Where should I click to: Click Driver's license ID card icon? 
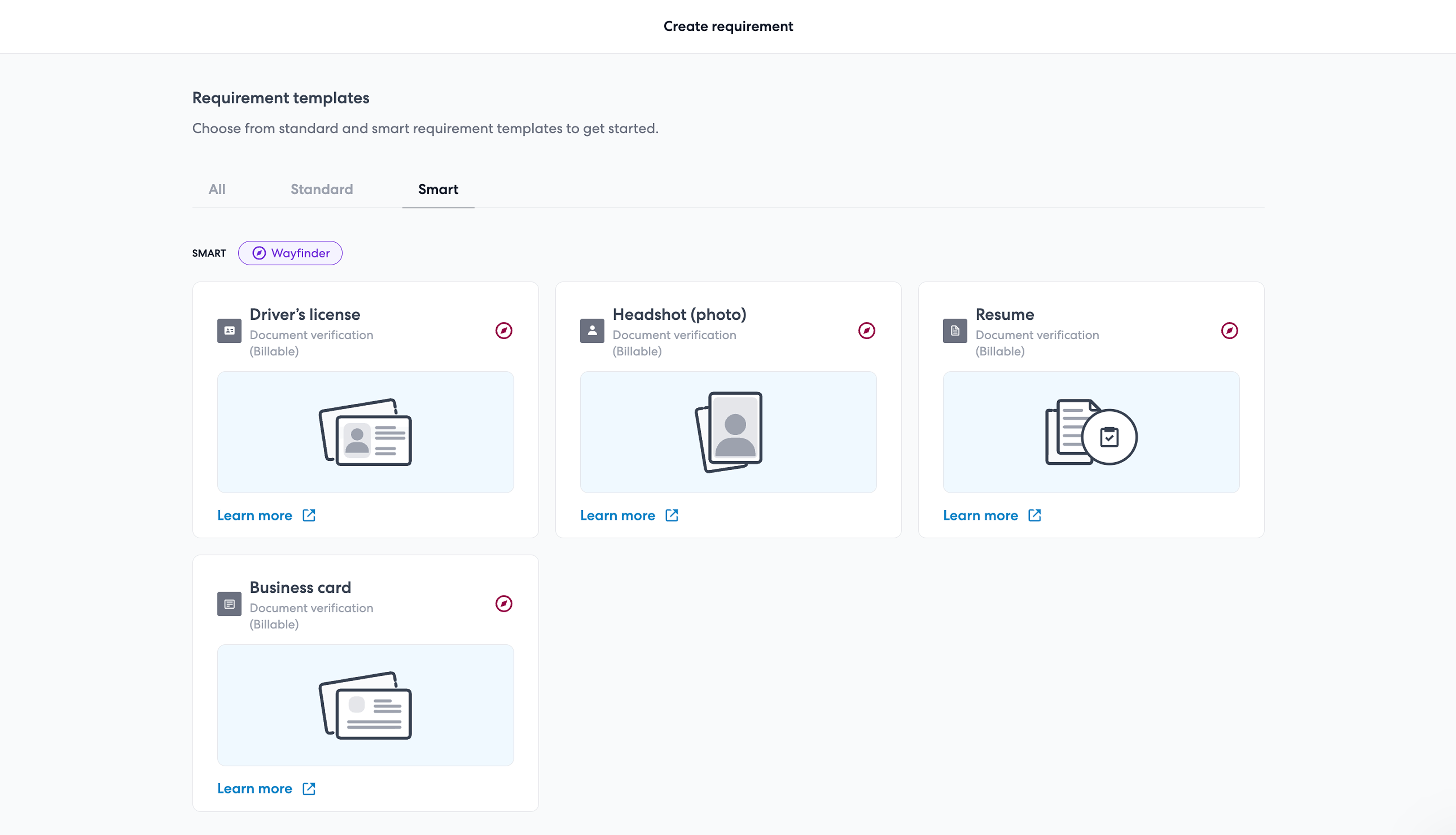click(229, 330)
